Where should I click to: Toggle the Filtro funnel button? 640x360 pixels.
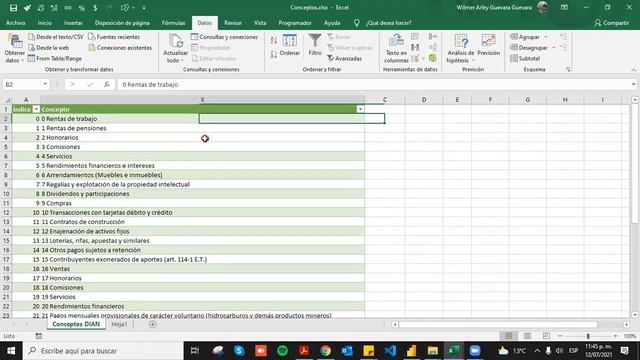point(315,46)
